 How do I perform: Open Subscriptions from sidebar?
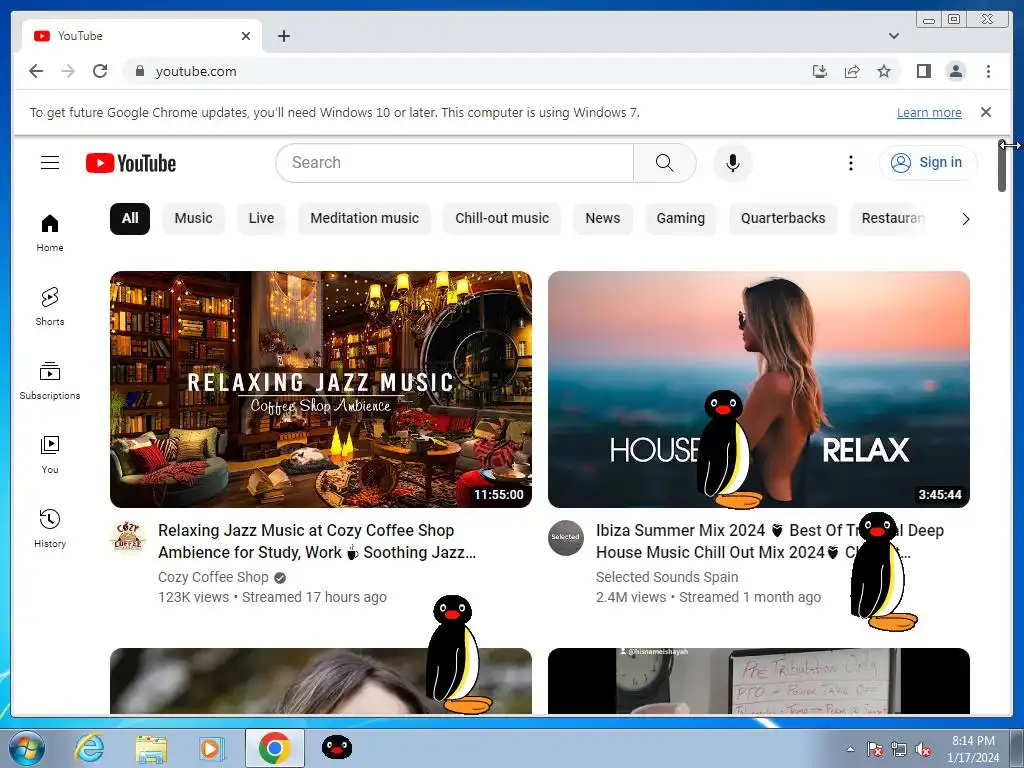pyautogui.click(x=50, y=381)
